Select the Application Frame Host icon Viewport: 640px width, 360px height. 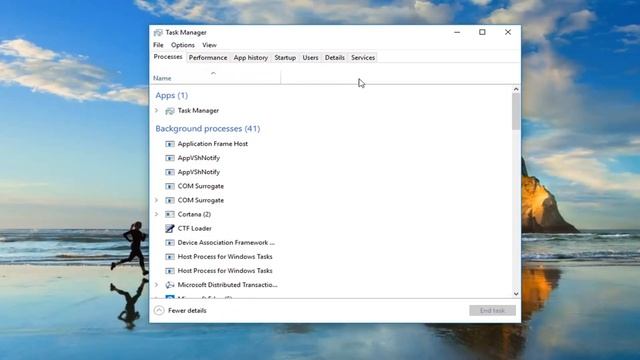170,144
